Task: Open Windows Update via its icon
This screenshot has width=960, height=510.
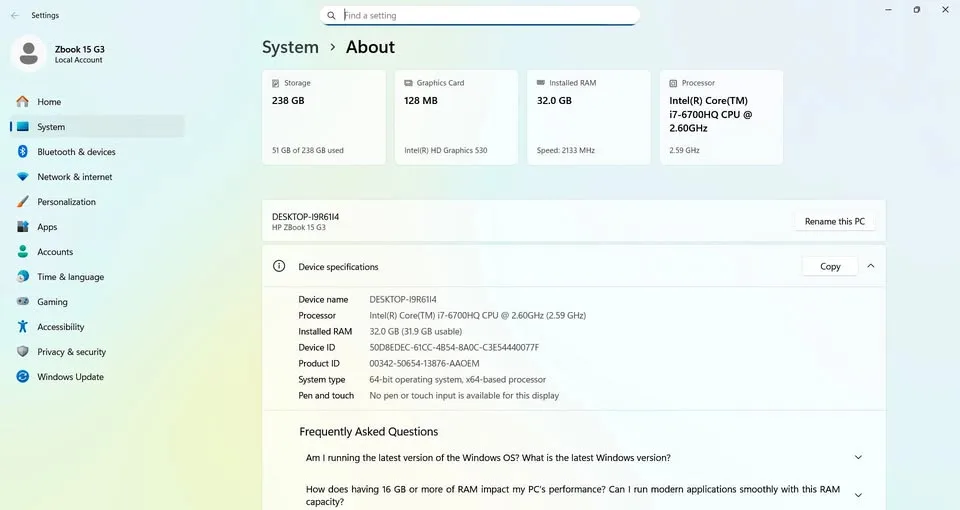Action: pos(22,377)
